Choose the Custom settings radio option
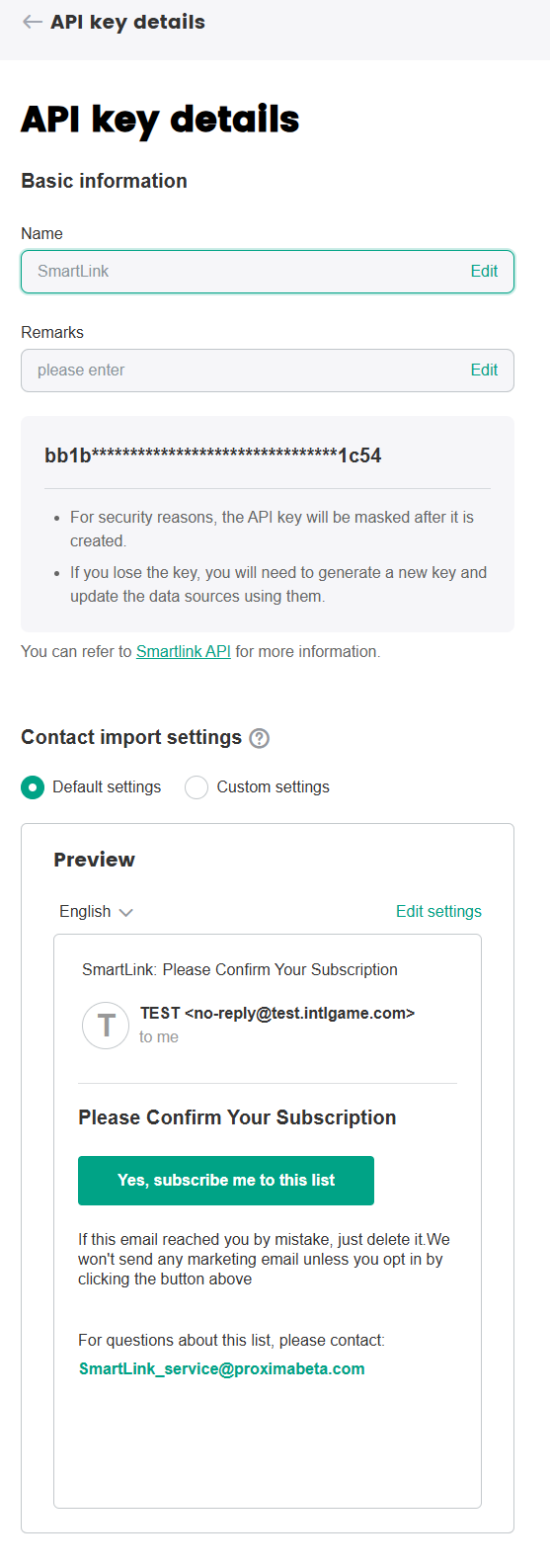 coord(196,787)
